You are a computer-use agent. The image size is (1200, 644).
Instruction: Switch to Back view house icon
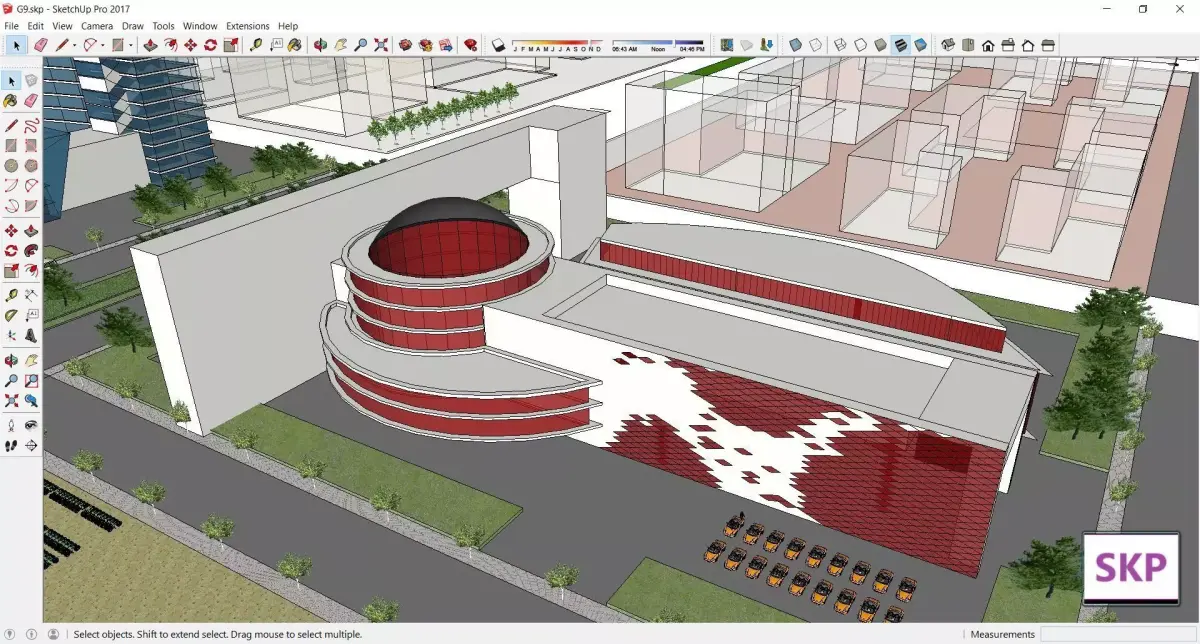click(1027, 45)
